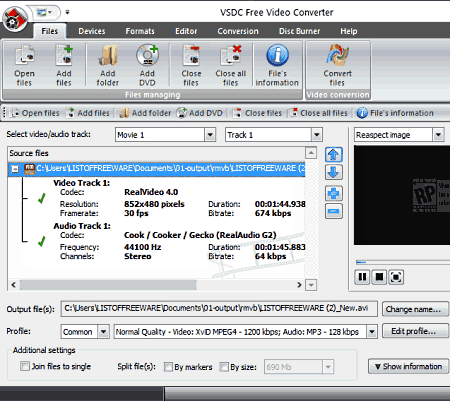
Task: Click the 'RealVideo 4.0' codec value
Action: click(151, 192)
